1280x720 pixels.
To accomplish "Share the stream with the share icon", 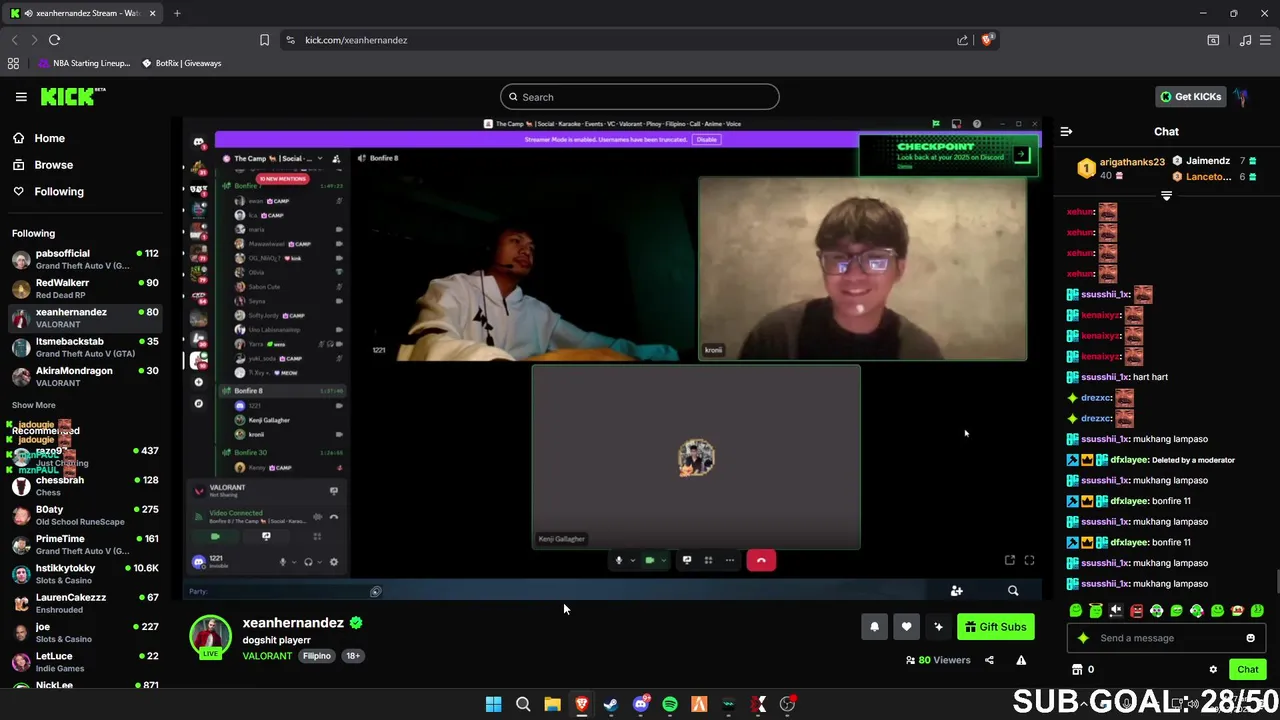I will click(x=989, y=660).
